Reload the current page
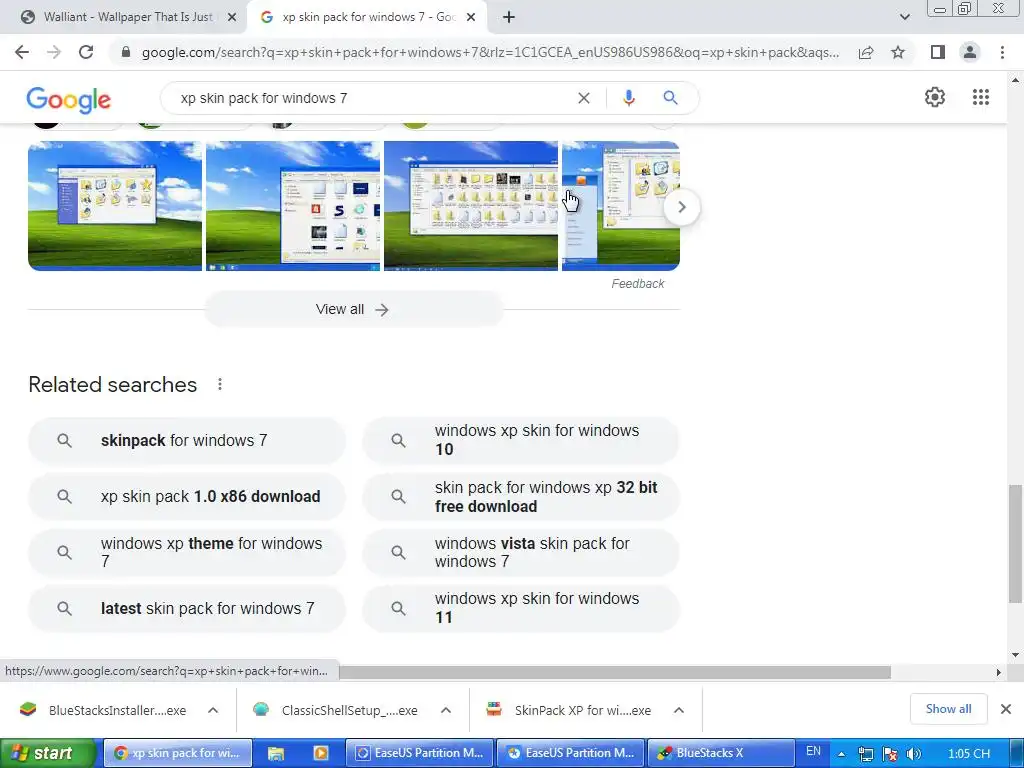Viewport: 1024px width, 768px height. [x=86, y=52]
